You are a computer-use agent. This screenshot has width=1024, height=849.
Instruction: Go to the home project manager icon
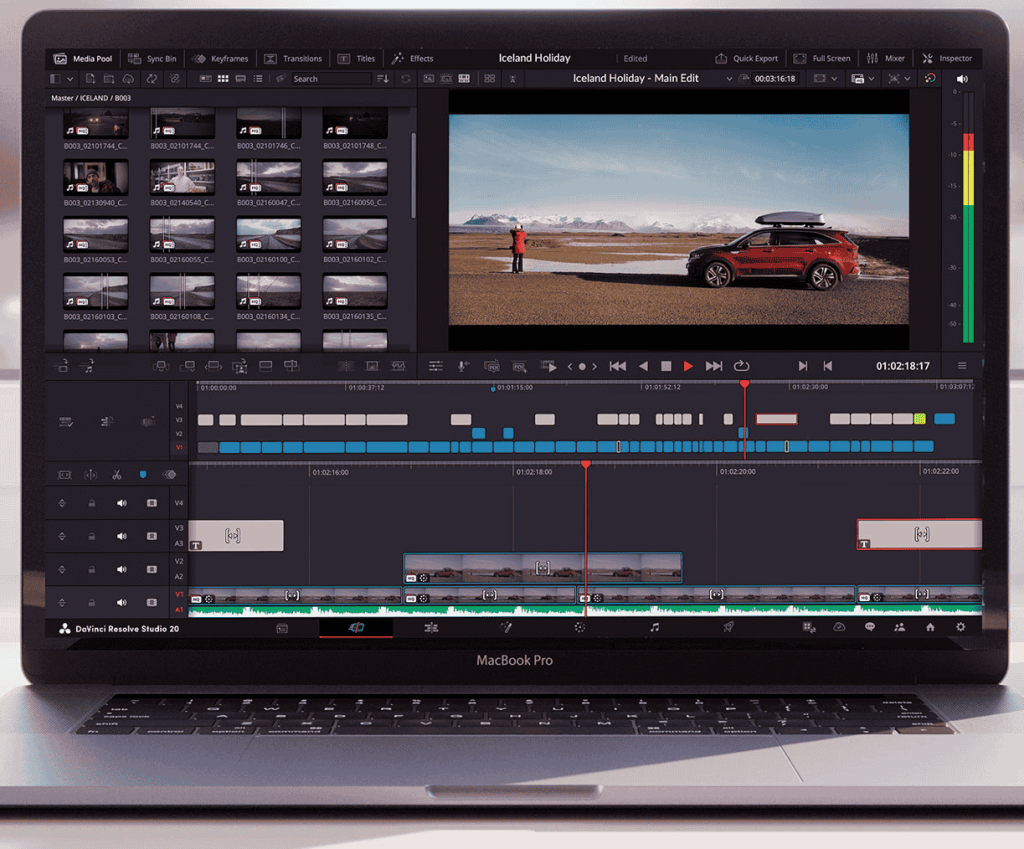point(930,627)
